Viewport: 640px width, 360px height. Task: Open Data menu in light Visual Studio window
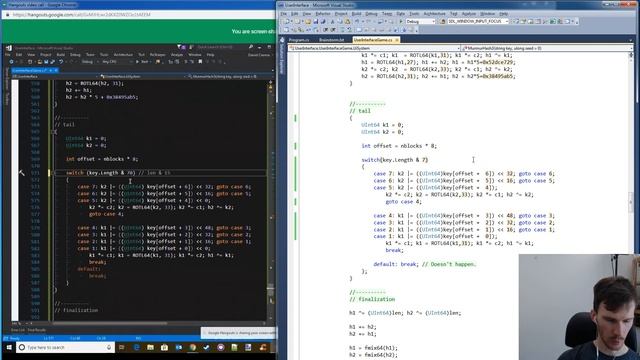[x=400, y=14]
